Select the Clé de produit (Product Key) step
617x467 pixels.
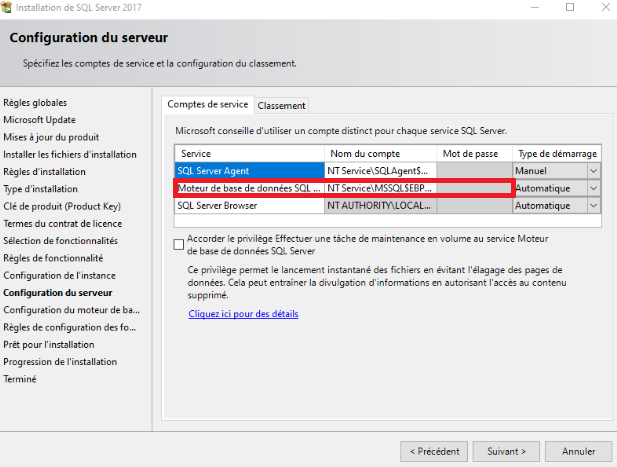(62, 207)
